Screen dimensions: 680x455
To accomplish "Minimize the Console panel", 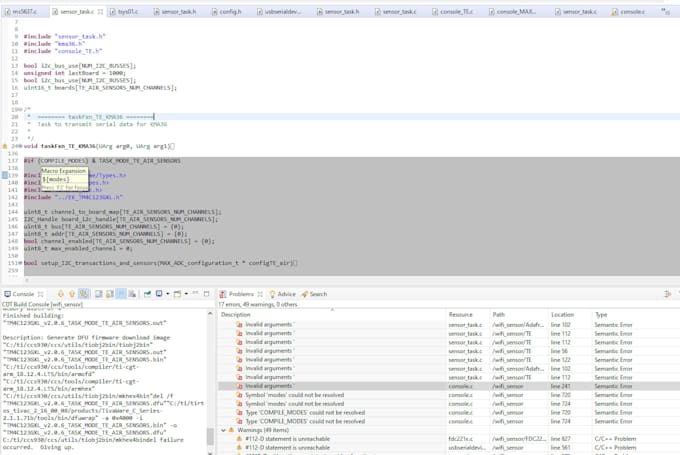I will (x=196, y=294).
